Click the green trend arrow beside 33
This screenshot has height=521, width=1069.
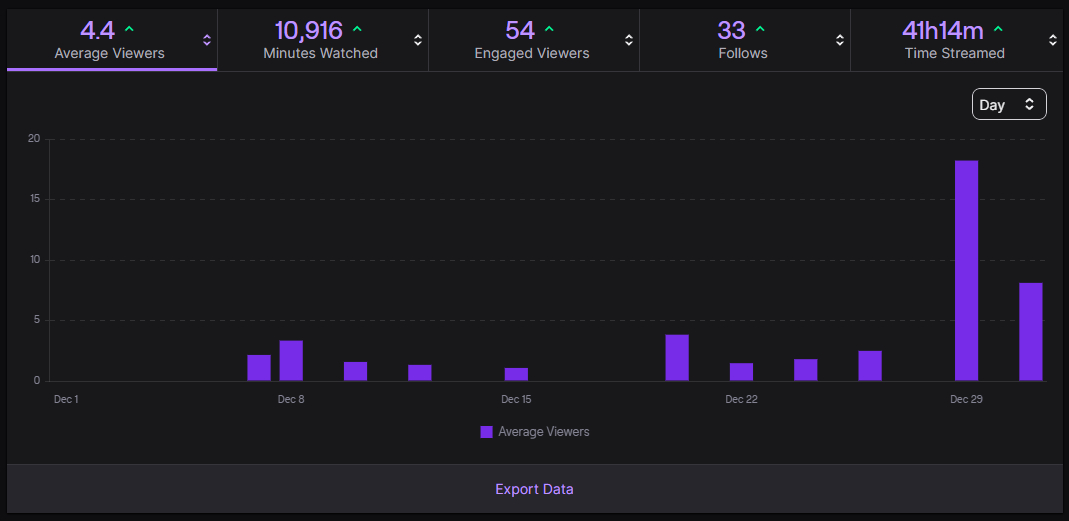[x=760, y=29]
